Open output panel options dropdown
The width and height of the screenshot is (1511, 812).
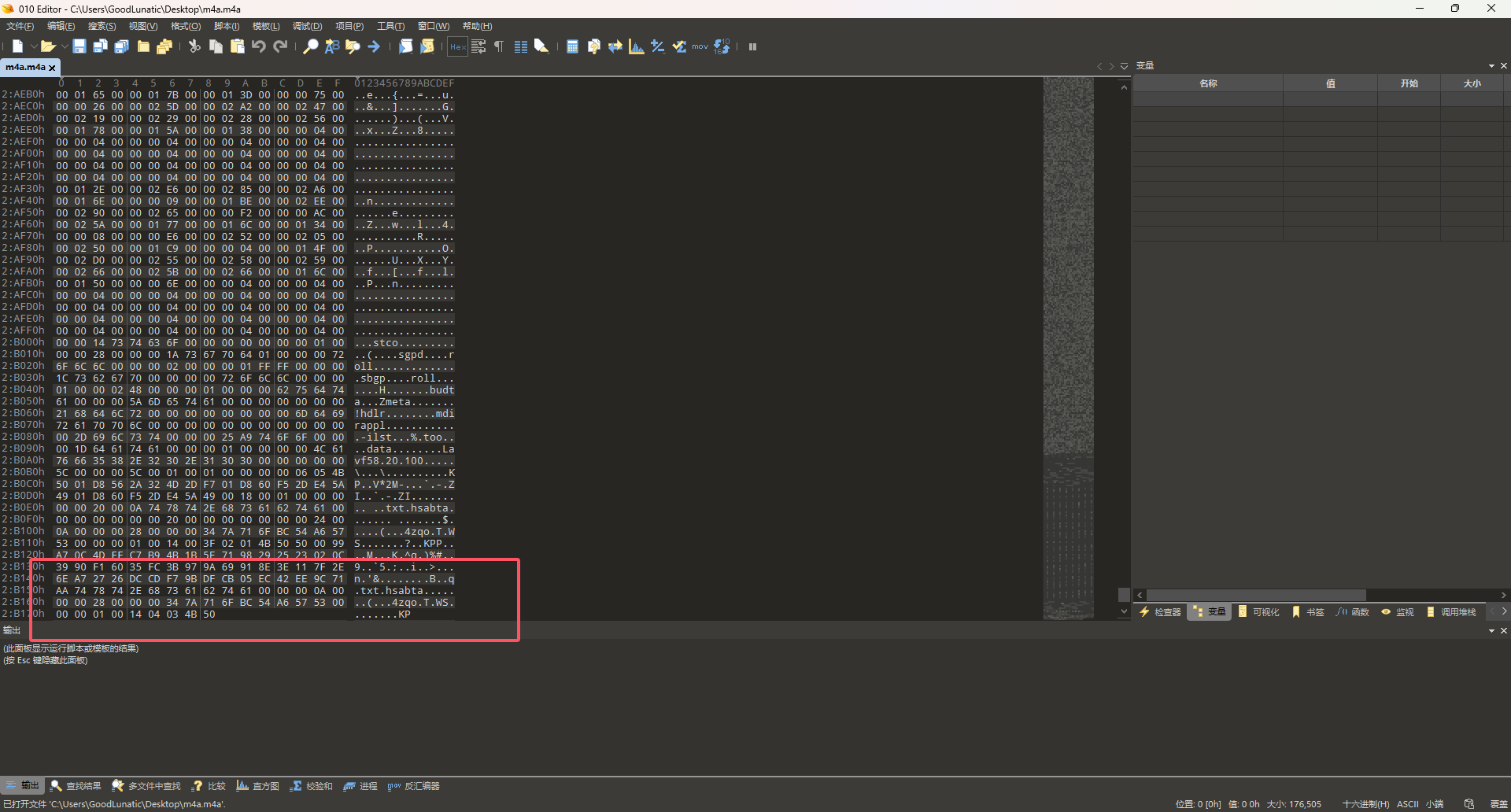tap(1491, 631)
